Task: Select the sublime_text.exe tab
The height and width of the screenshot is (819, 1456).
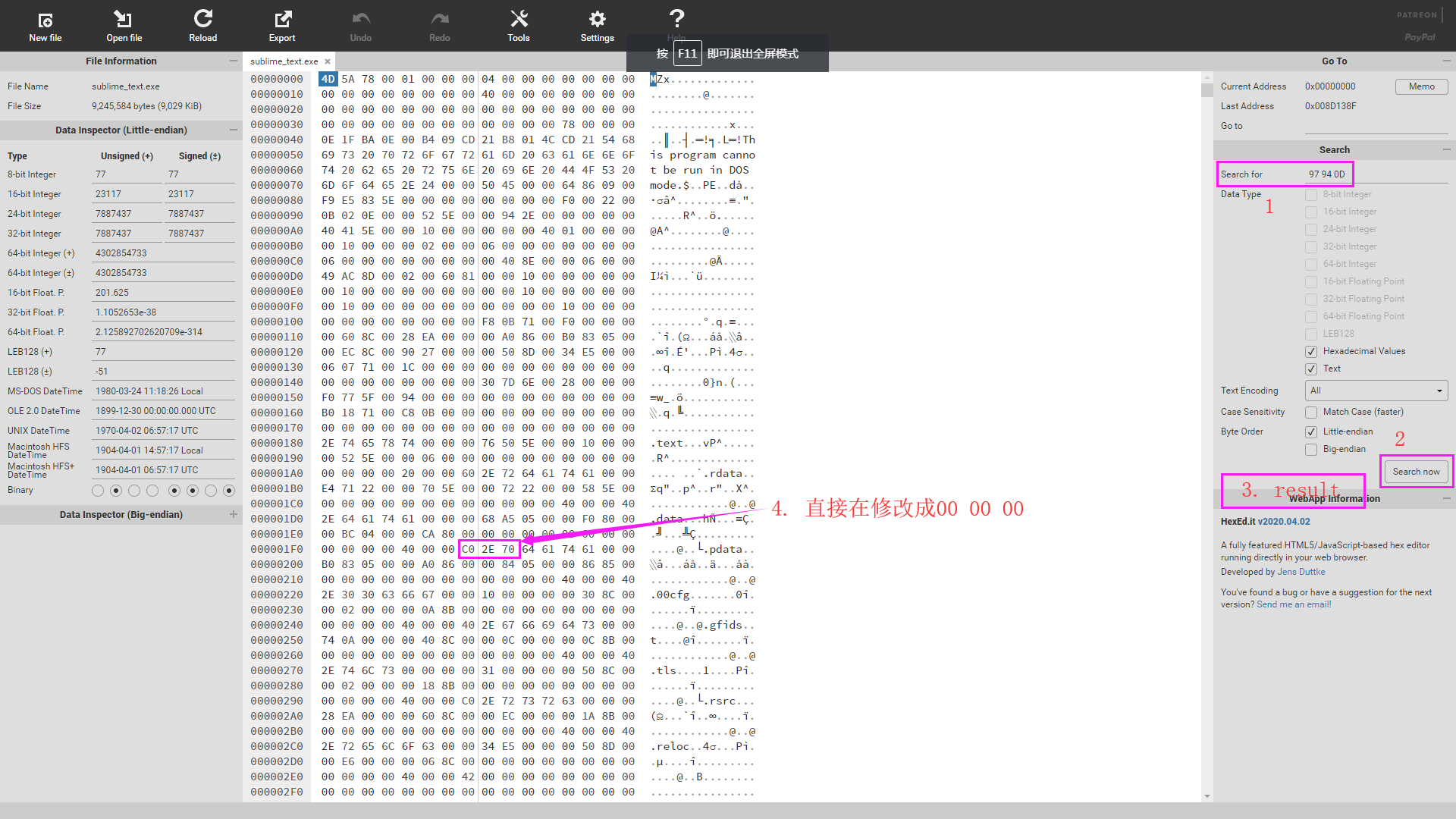Action: click(x=284, y=61)
